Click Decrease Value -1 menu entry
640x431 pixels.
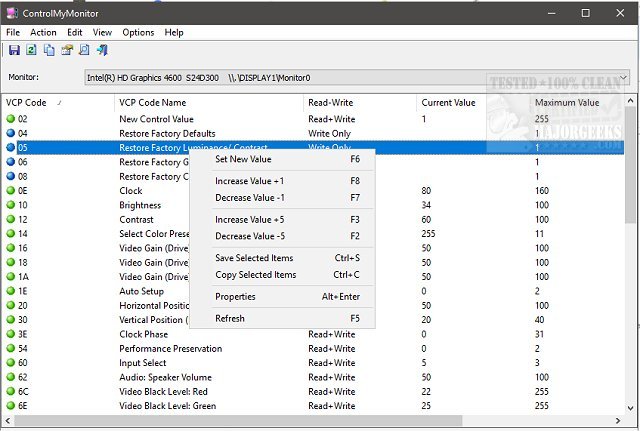(250, 197)
